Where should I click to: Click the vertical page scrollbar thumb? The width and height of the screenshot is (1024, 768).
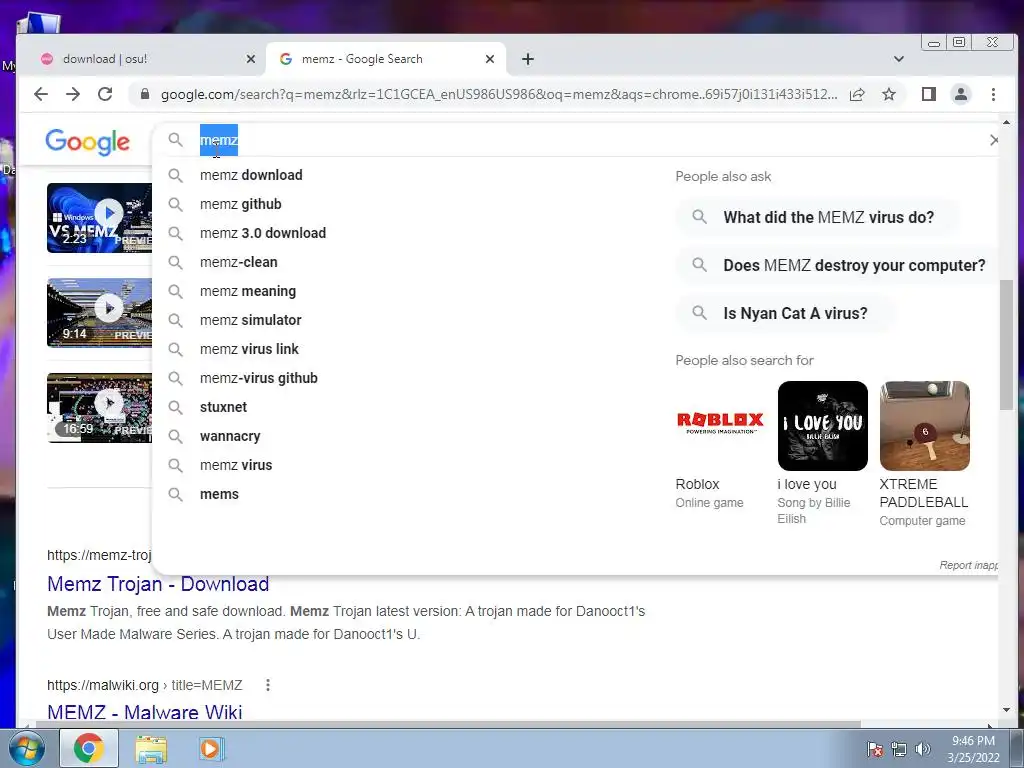1006,345
